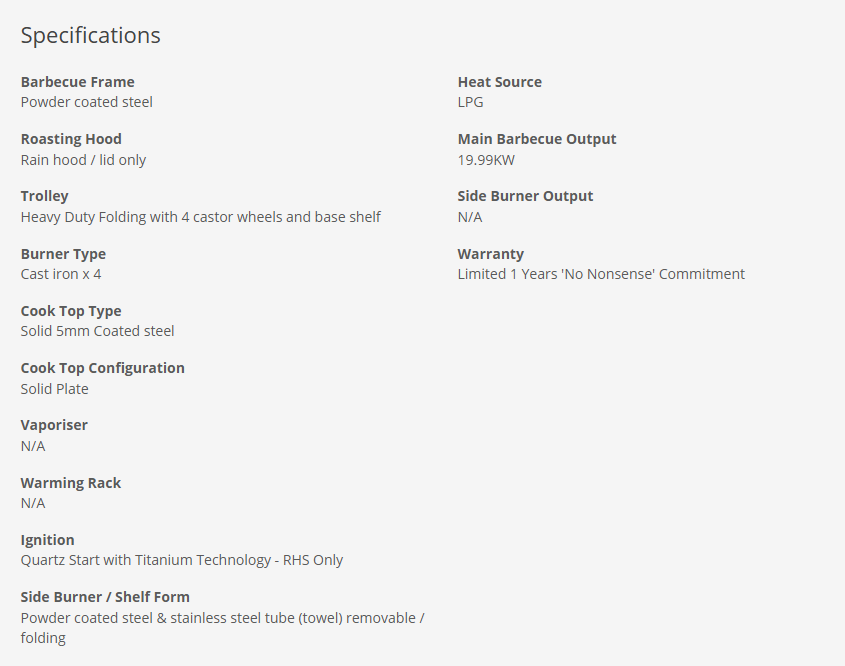Click the Side Burner Output label

(525, 196)
